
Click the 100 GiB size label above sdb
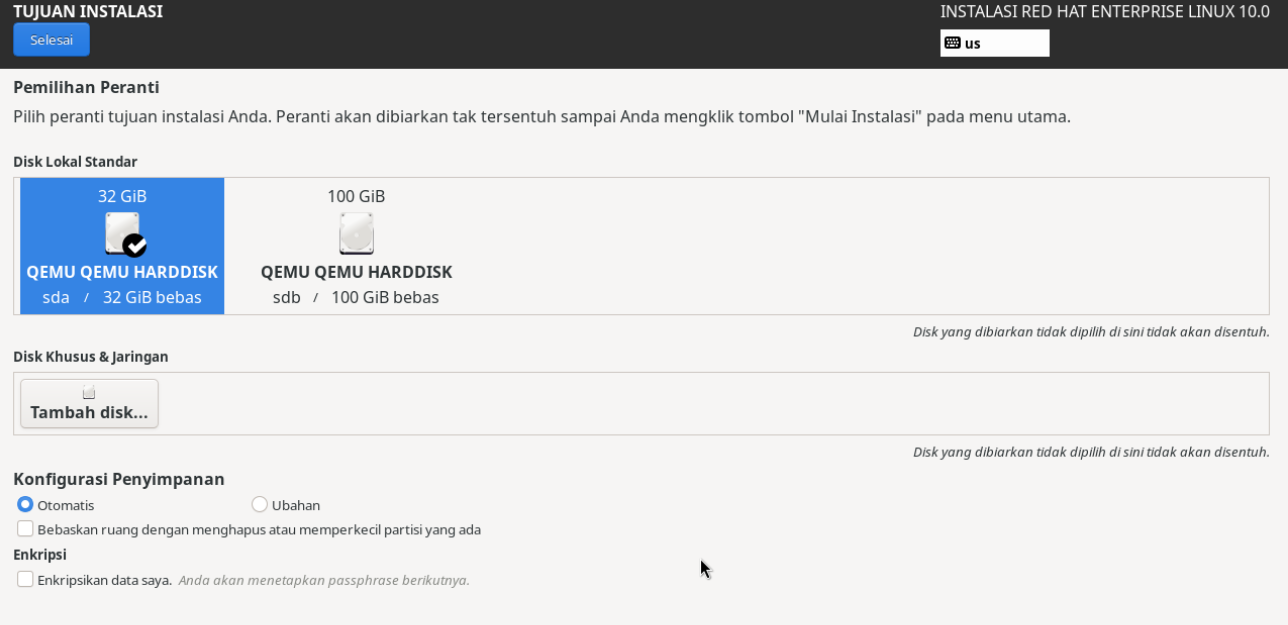[x=356, y=197]
